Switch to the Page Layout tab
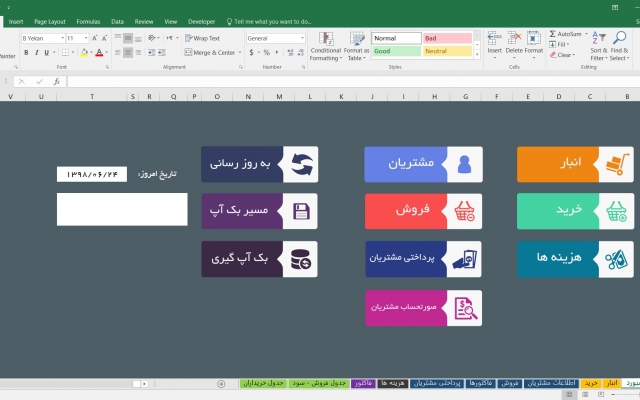The width and height of the screenshot is (640, 400). tap(50, 22)
